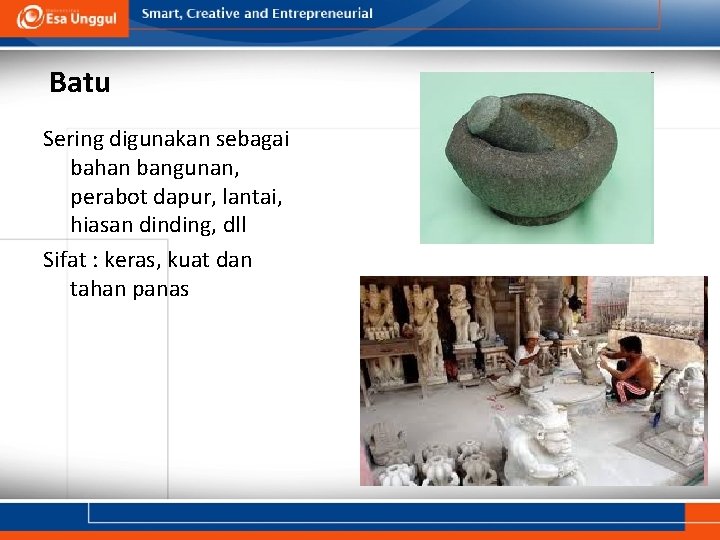Viewport: 720px width, 540px height.
Task: Click the text "hiasan dinding, dll"
Action: (x=158, y=225)
